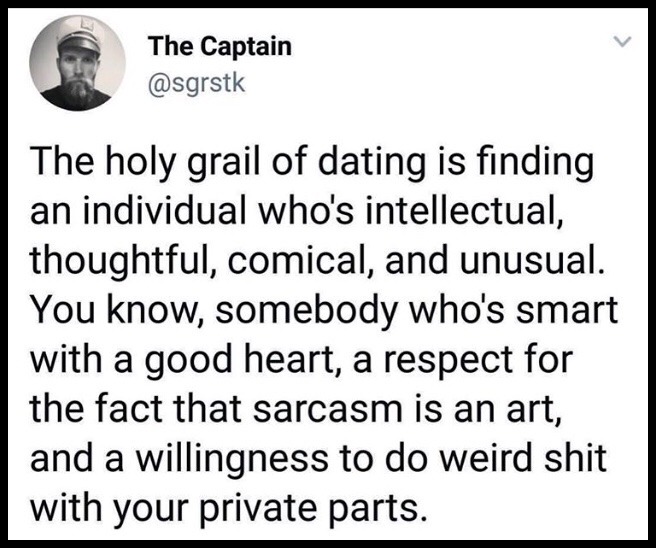Click the word "willingness" in the tweet
656x548 pixels.
[x=231, y=458]
